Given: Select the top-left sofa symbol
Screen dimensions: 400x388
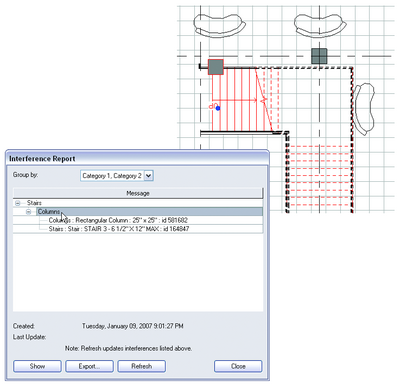Looking at the screenshot, I should click(x=220, y=25).
